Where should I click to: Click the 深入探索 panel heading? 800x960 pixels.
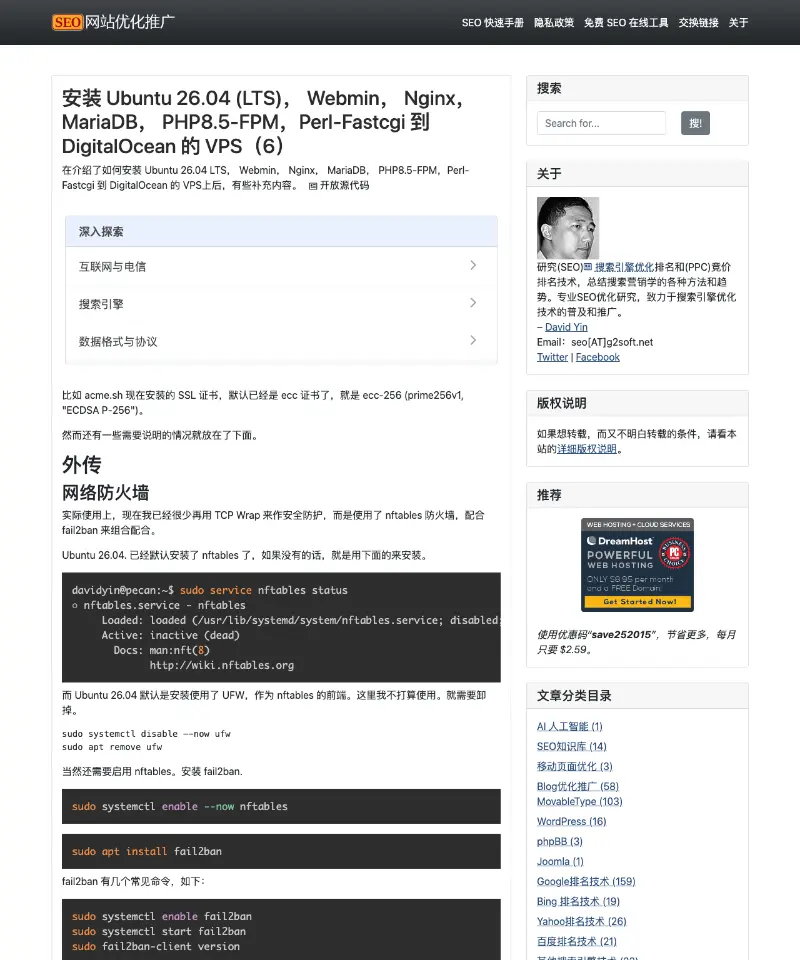click(x=101, y=231)
